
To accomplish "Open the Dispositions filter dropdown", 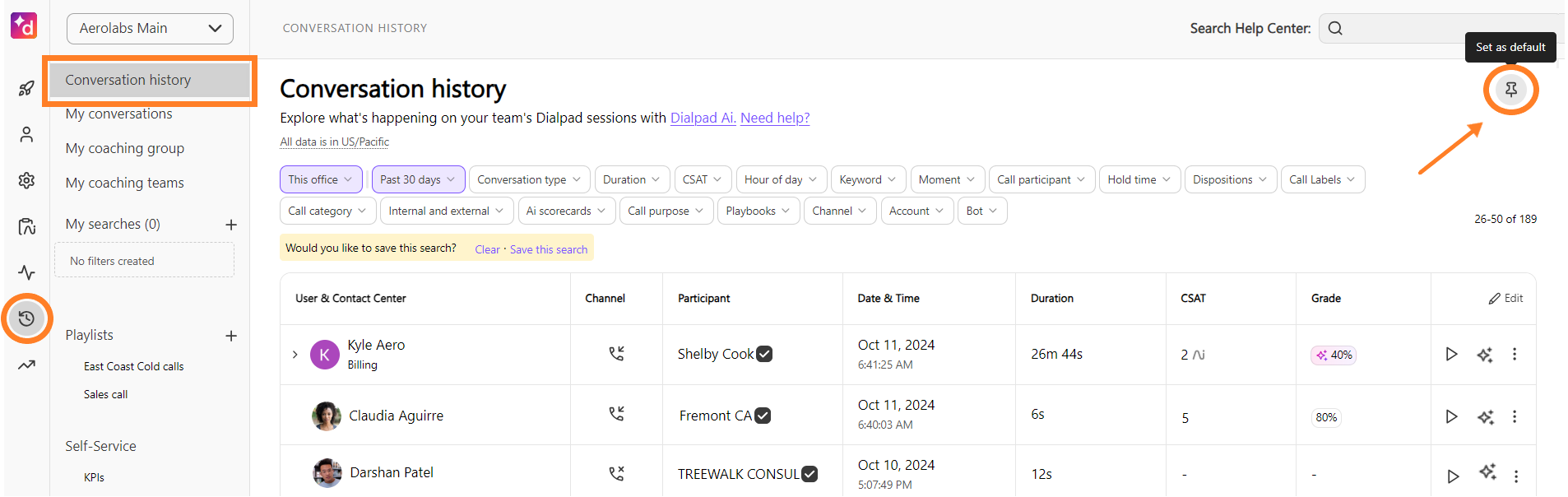I will point(1231,179).
